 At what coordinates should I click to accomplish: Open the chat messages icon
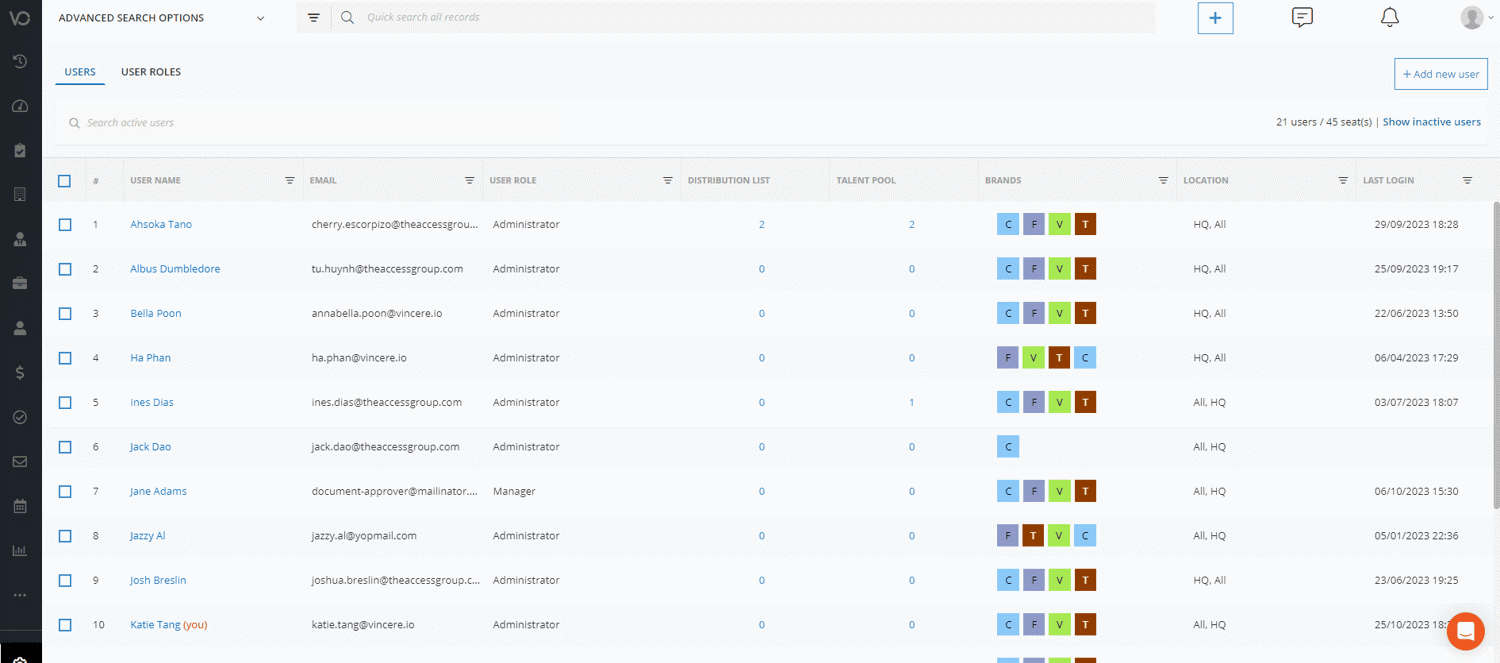(x=1302, y=17)
